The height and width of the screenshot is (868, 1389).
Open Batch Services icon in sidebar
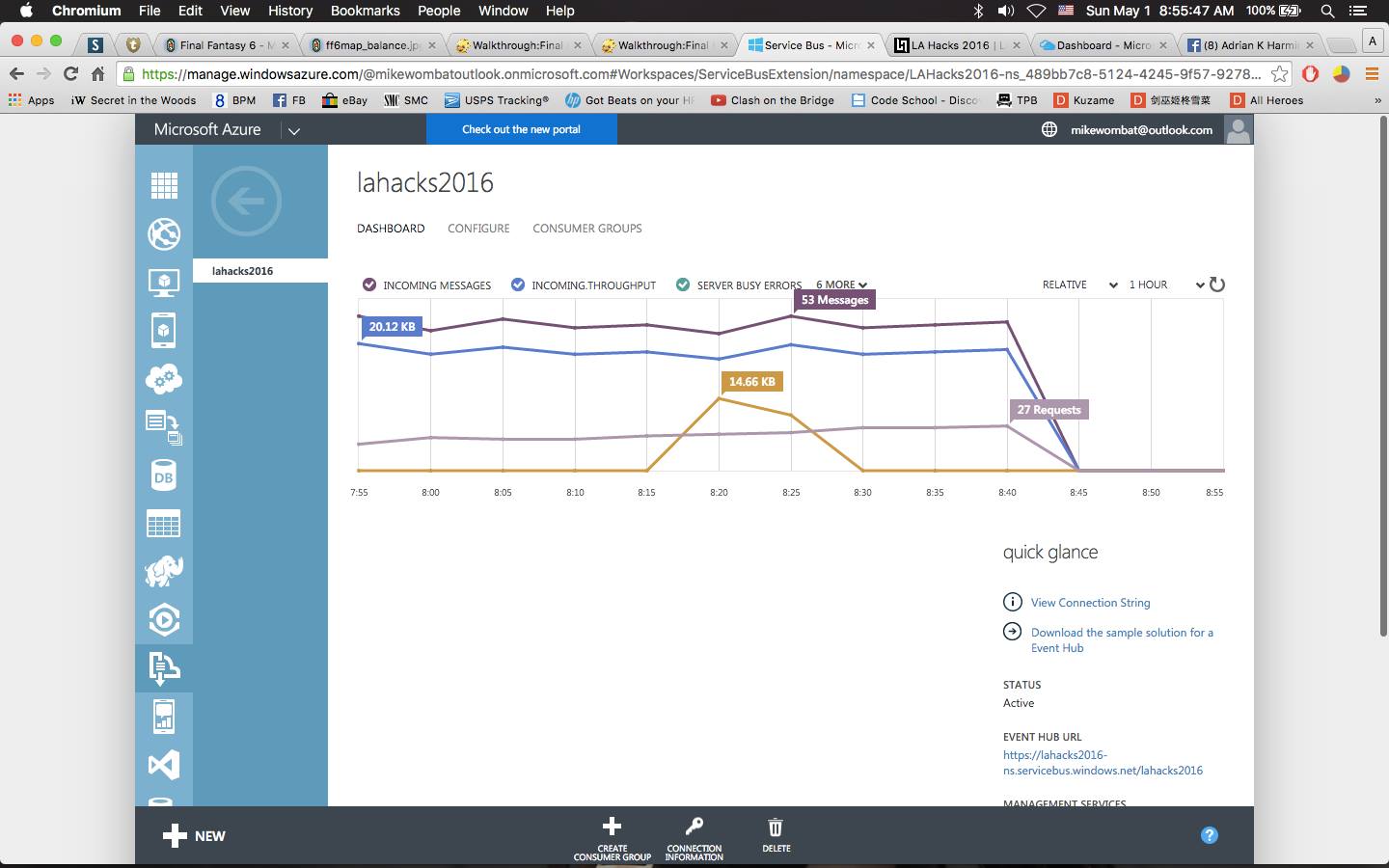pos(164,427)
